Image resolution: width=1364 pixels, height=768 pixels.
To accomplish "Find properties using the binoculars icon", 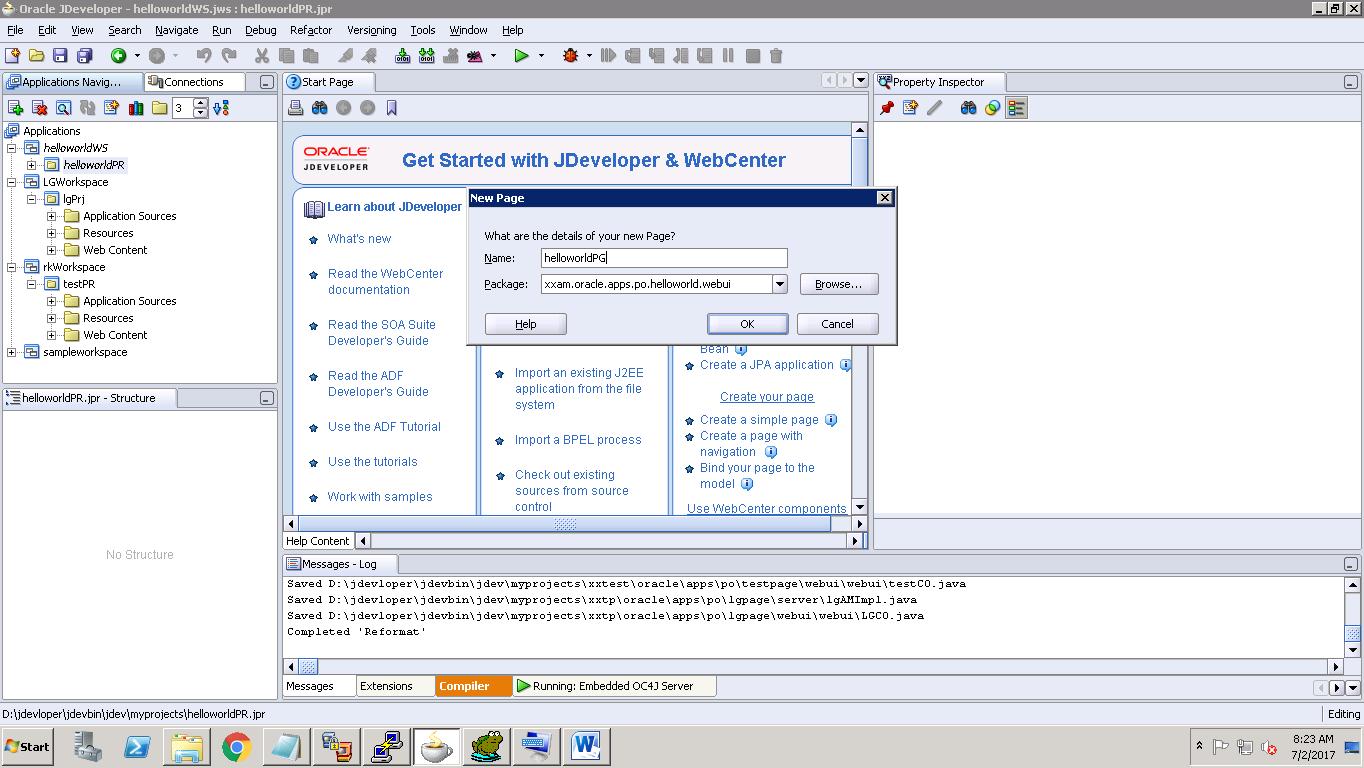I will [x=966, y=107].
